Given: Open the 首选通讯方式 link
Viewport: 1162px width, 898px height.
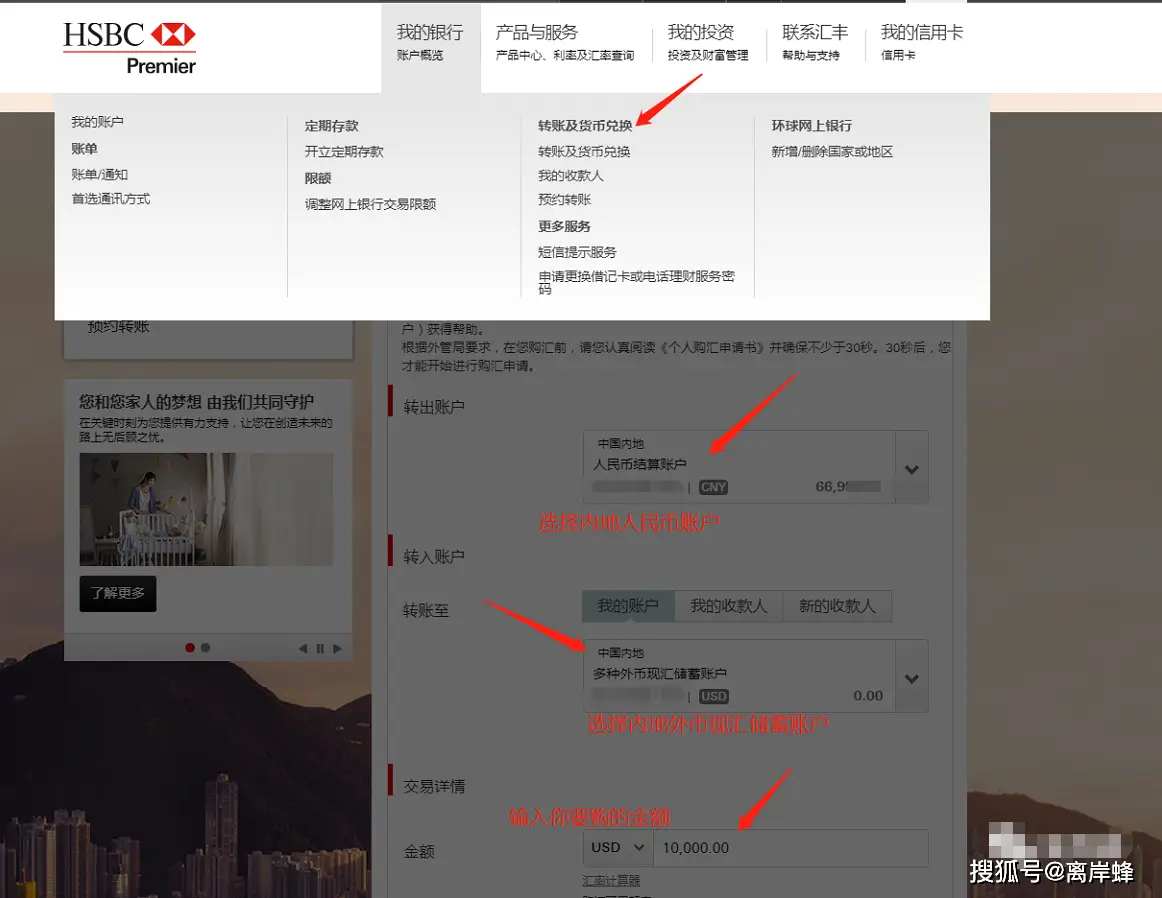Looking at the screenshot, I should pyautogui.click(x=110, y=199).
